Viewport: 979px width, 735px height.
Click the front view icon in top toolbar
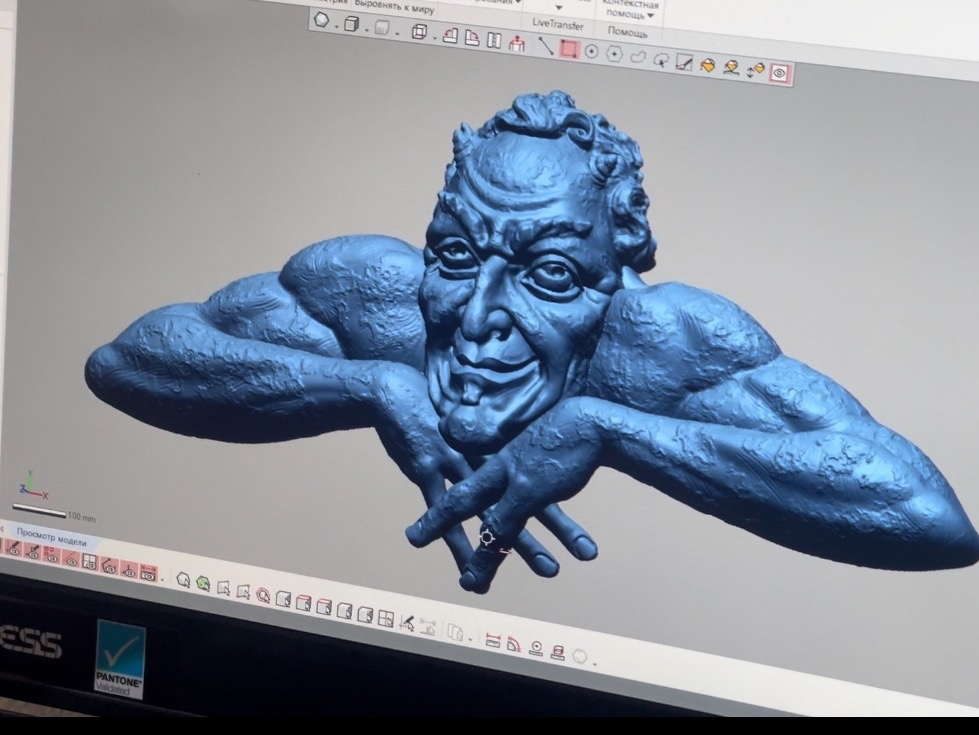coord(450,37)
